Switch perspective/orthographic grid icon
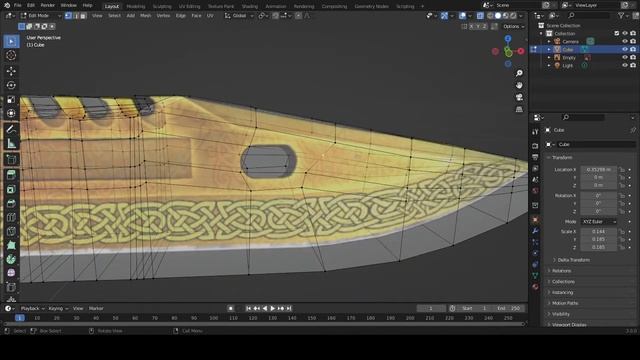The width and height of the screenshot is (640, 360). 519,109
